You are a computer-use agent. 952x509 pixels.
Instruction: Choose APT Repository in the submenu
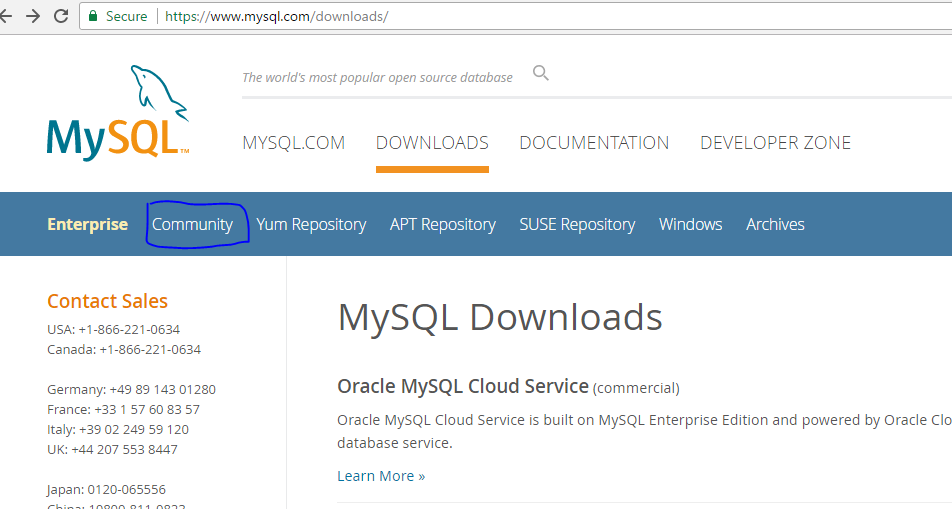tap(442, 224)
